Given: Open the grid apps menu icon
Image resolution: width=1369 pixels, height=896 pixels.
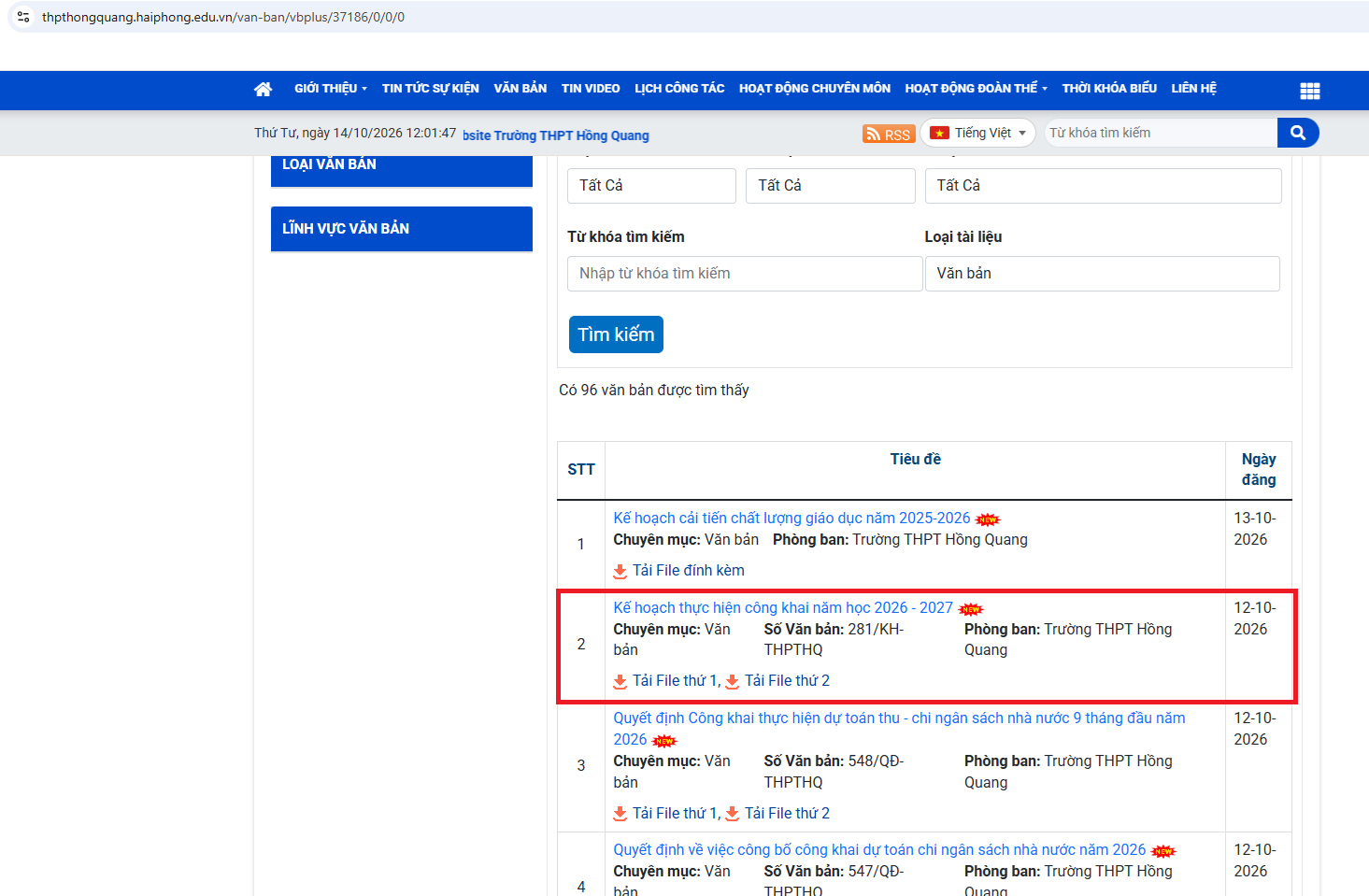Looking at the screenshot, I should coord(1310,91).
